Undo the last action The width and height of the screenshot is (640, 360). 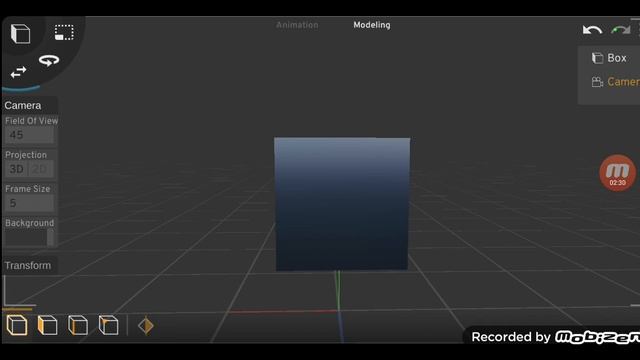(592, 30)
